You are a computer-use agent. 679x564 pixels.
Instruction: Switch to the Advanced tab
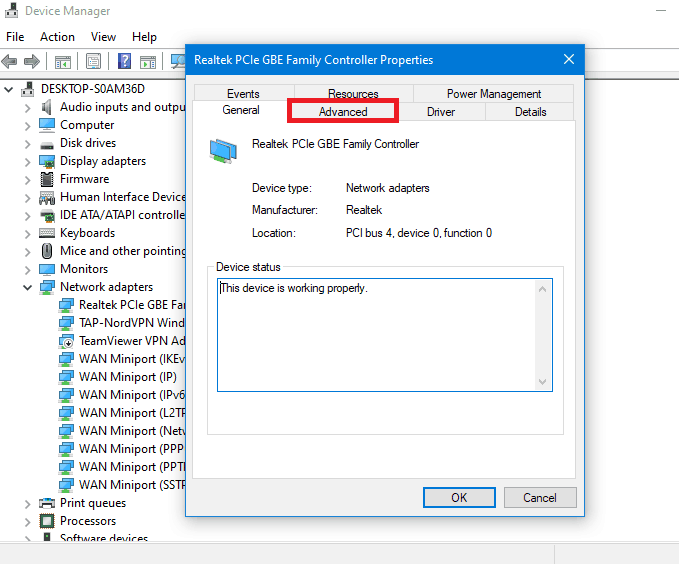[343, 112]
